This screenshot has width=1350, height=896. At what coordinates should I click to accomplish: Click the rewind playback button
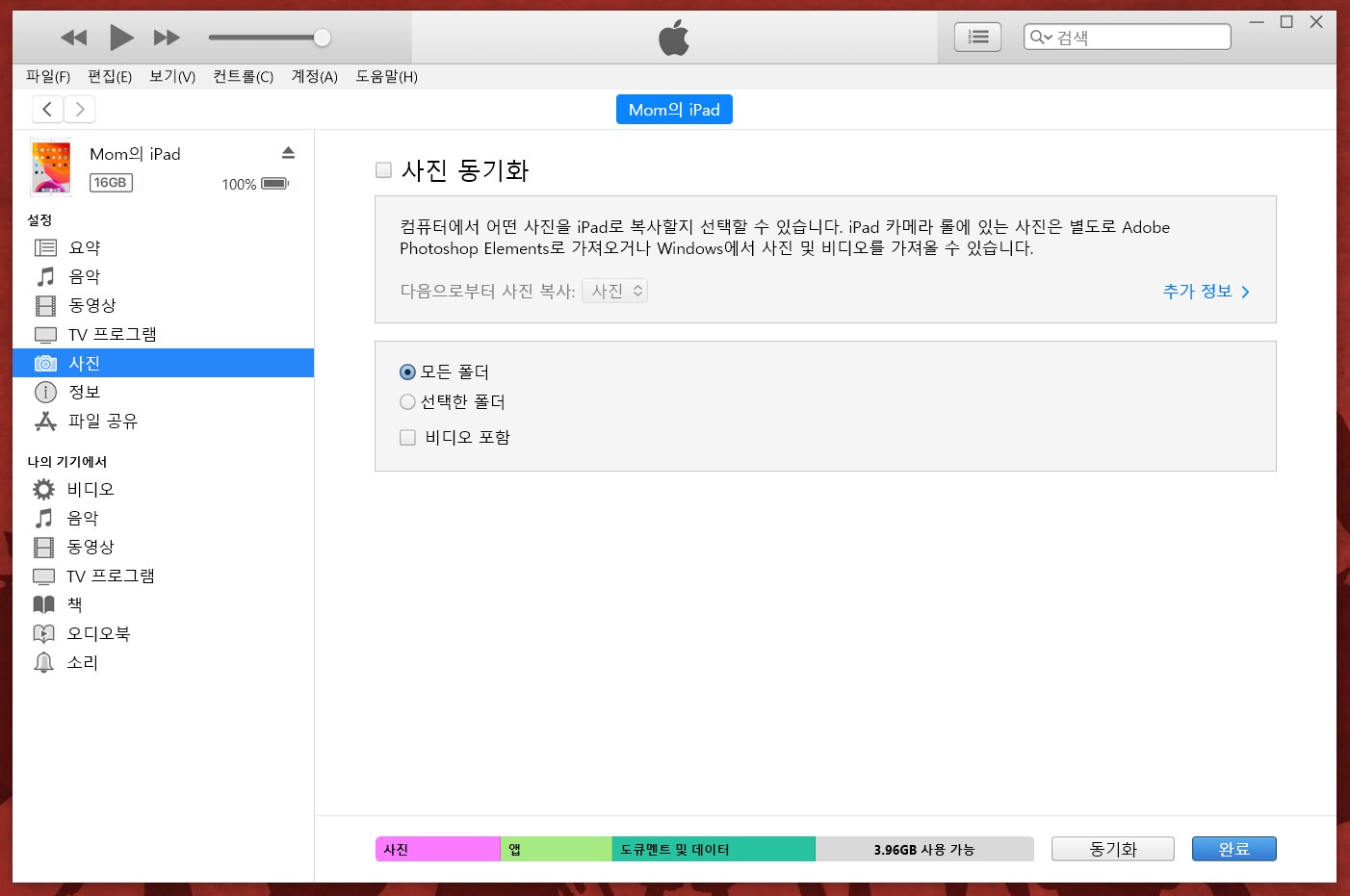click(x=74, y=38)
